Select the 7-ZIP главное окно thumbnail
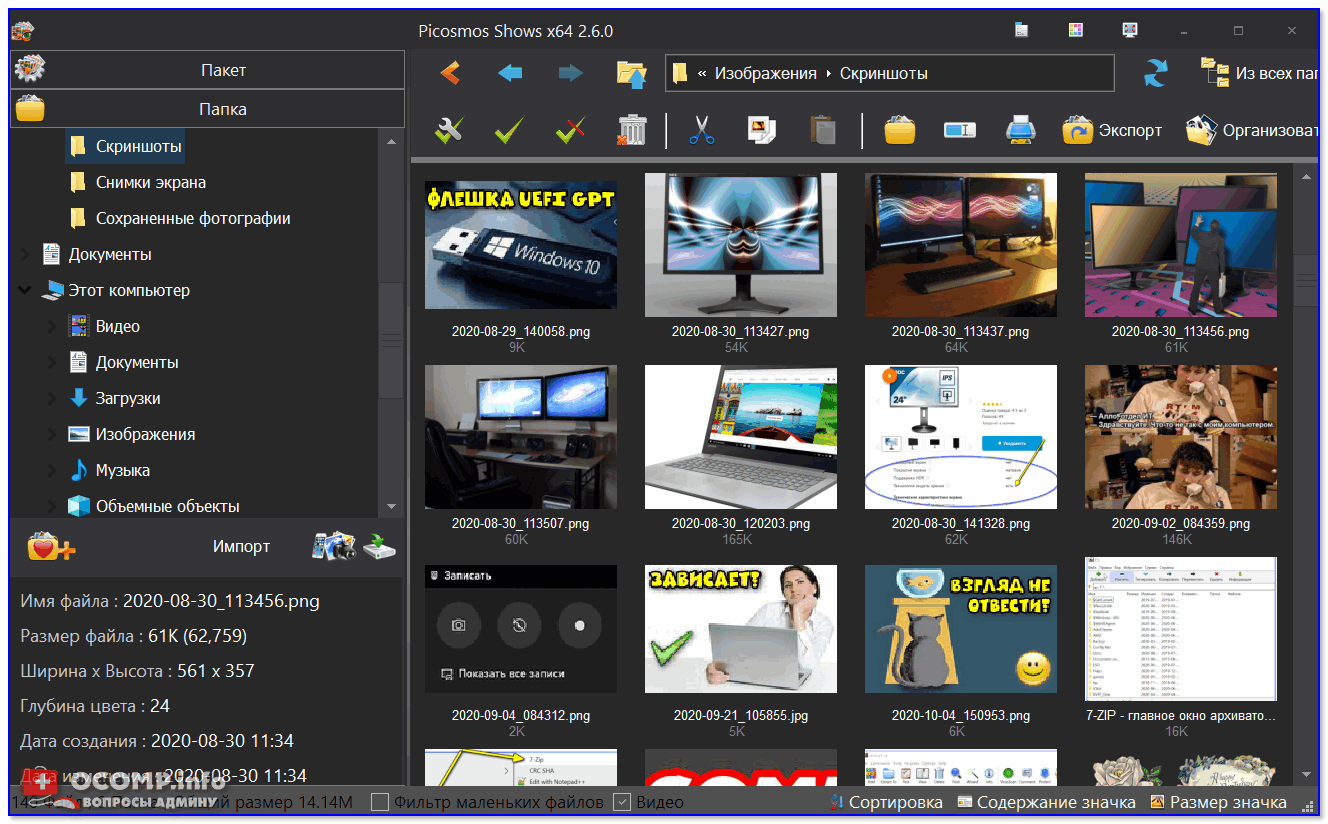The image size is (1328, 824). coord(1180,629)
